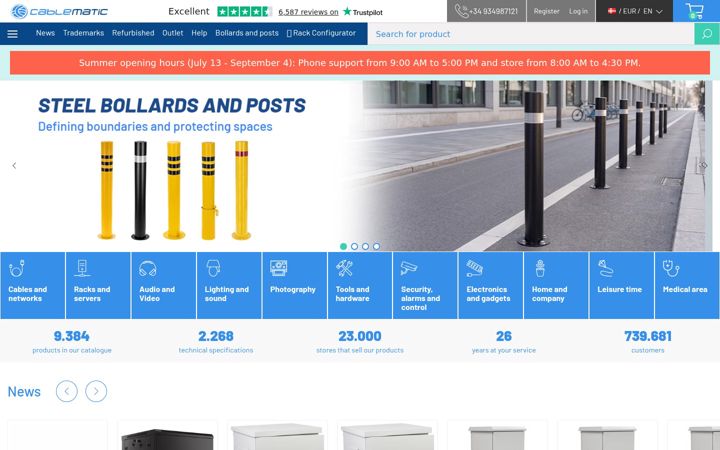Click the green search magnifier button
The height and width of the screenshot is (450, 720).
[707, 34]
